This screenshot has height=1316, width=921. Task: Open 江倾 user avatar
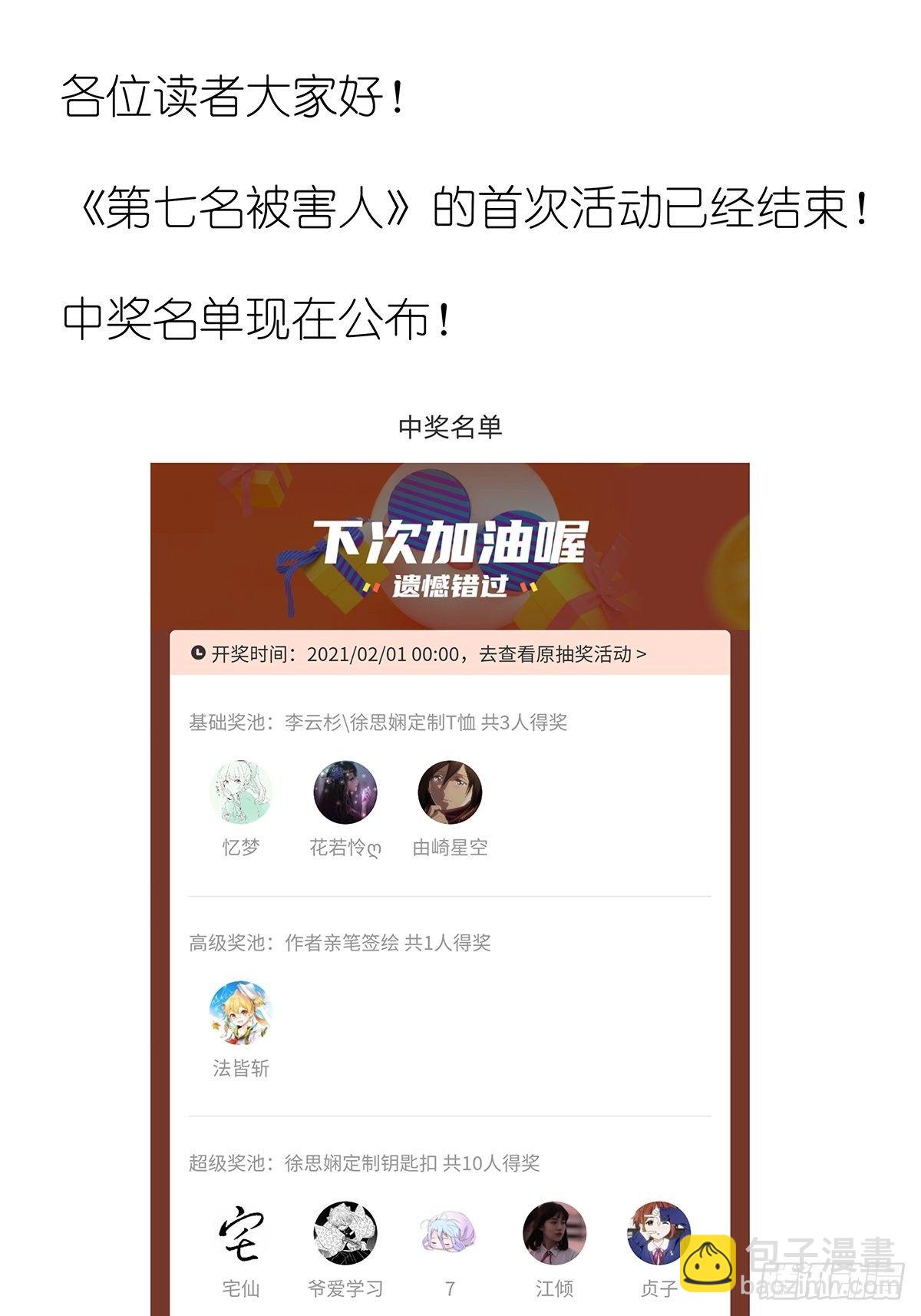pyautogui.click(x=554, y=1233)
